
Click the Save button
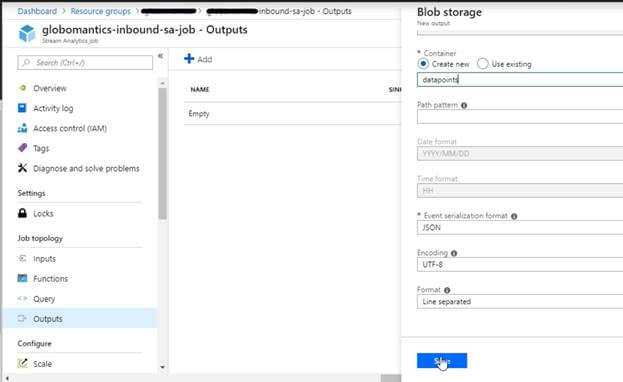[x=442, y=361]
